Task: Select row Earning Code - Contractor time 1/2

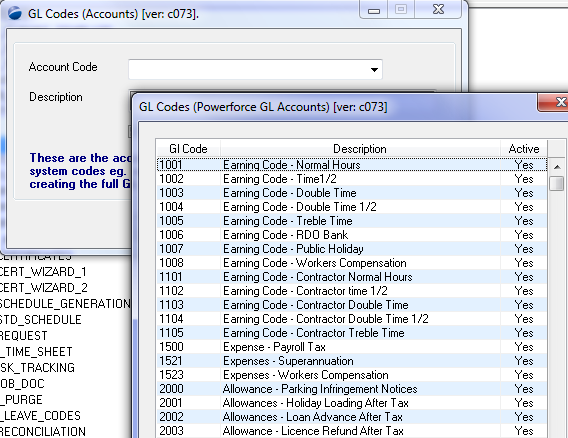Action: (x=352, y=291)
